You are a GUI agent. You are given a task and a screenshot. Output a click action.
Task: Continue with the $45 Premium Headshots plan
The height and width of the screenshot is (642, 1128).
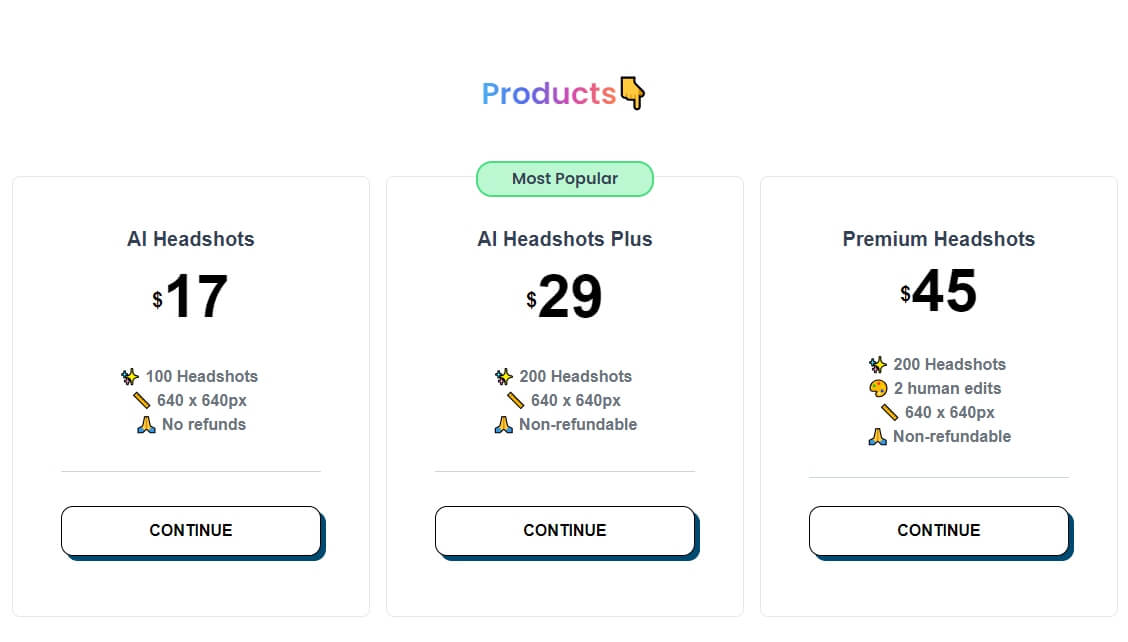940,530
